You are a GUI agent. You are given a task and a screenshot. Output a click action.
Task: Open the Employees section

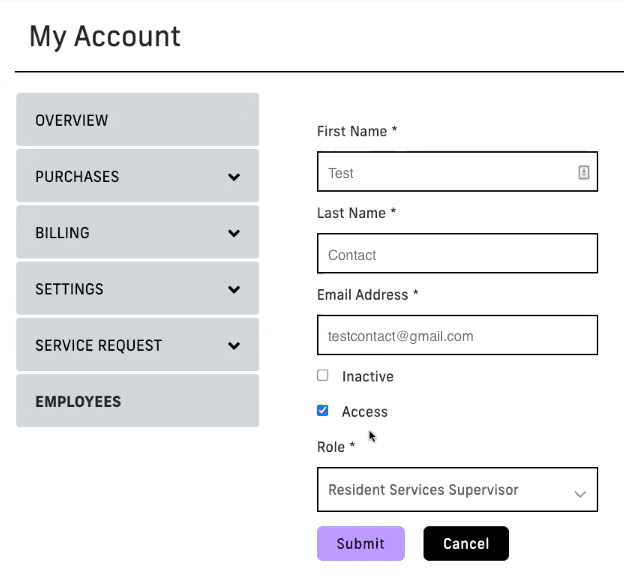point(137,401)
